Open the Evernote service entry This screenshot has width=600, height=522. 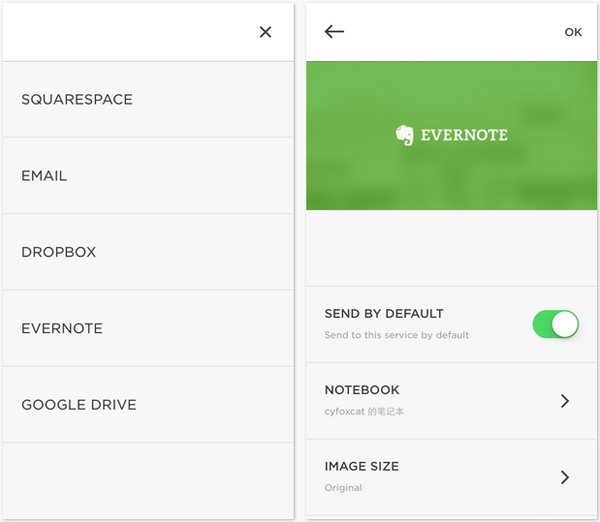(148, 328)
